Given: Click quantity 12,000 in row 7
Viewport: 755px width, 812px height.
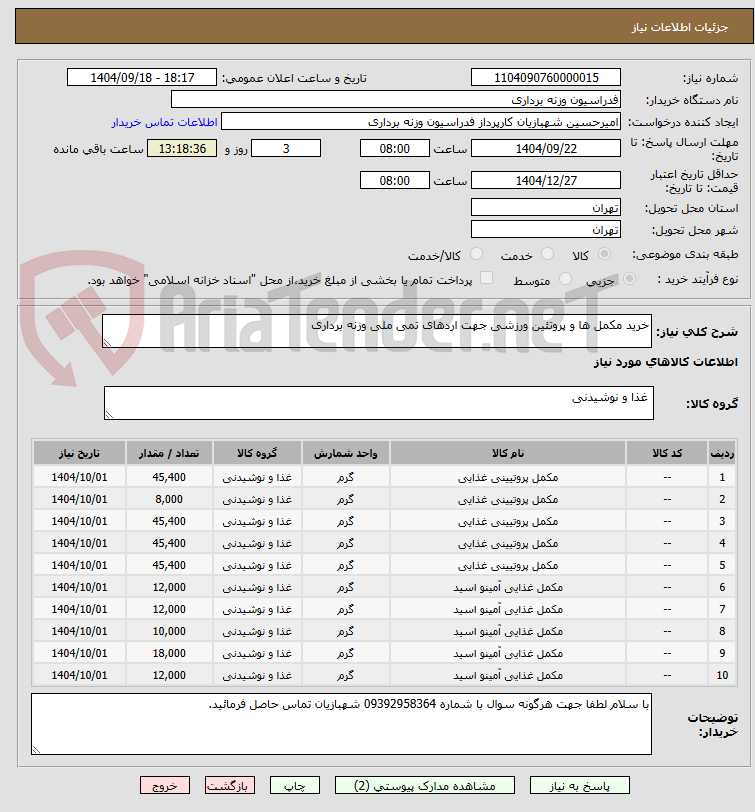Looking at the screenshot, I should point(169,609).
